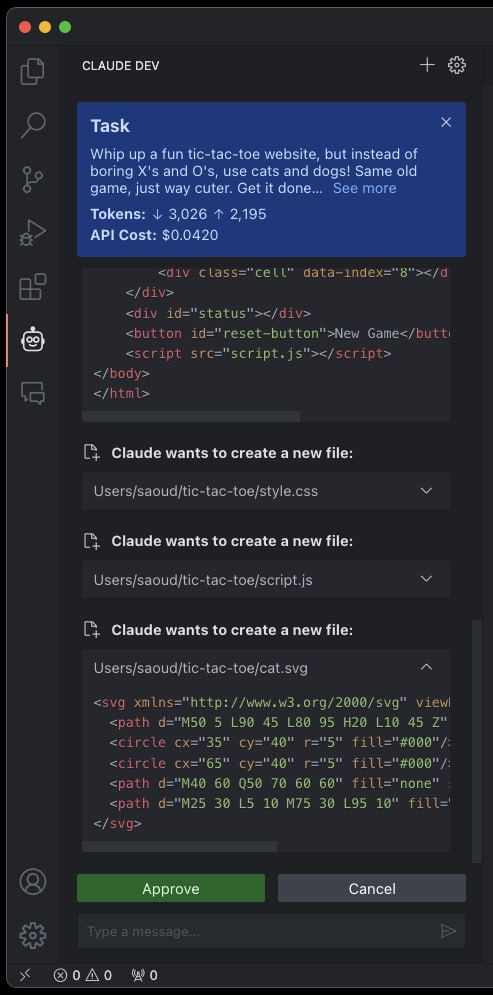Click See more in the task description

click(365, 188)
